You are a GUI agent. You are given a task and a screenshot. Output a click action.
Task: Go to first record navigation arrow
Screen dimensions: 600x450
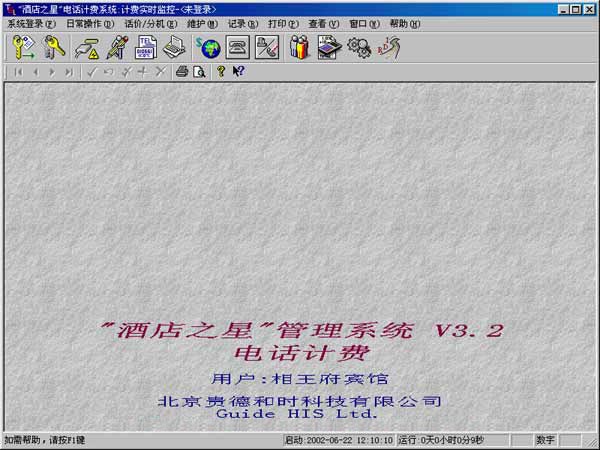coord(18,72)
